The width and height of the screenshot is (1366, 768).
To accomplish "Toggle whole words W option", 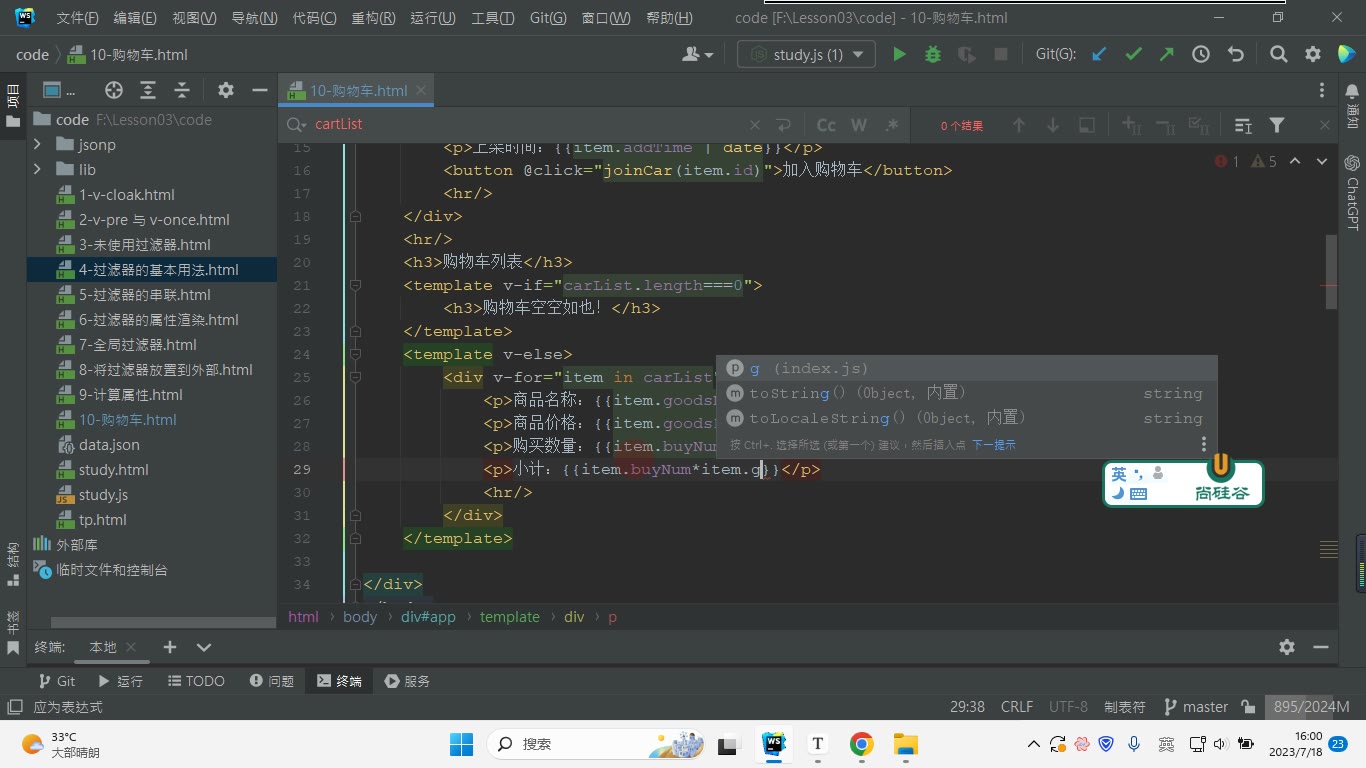I will point(859,125).
